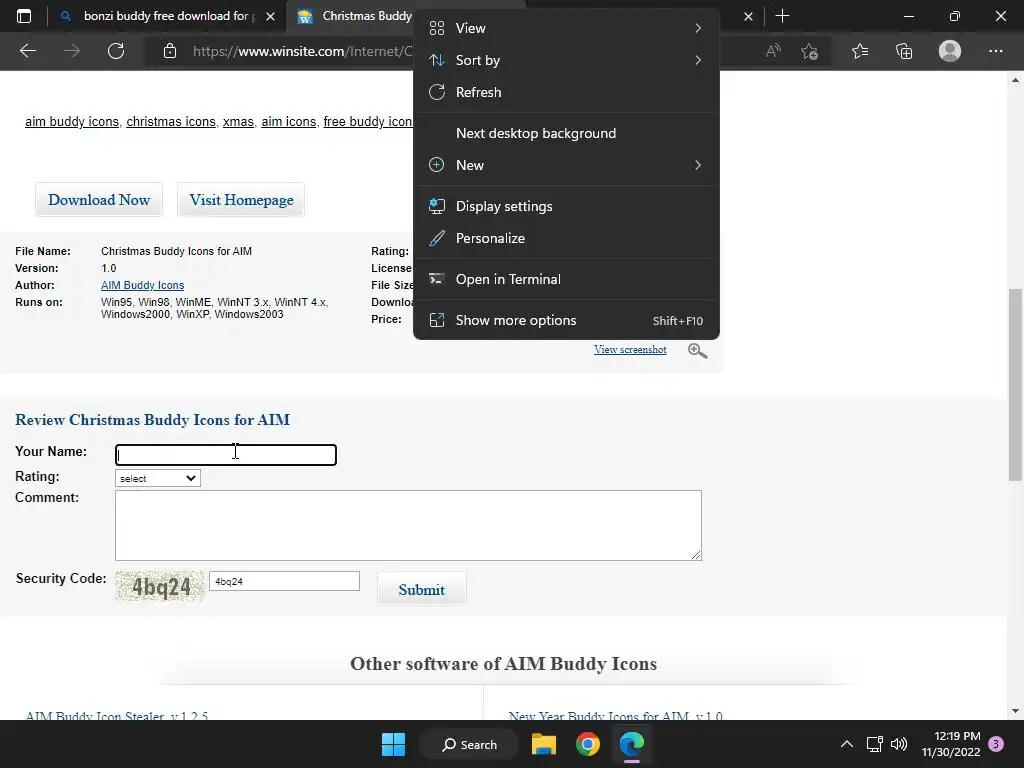This screenshot has width=1024, height=768.
Task: Click the Terminal icon in the context menu
Action: click(436, 280)
